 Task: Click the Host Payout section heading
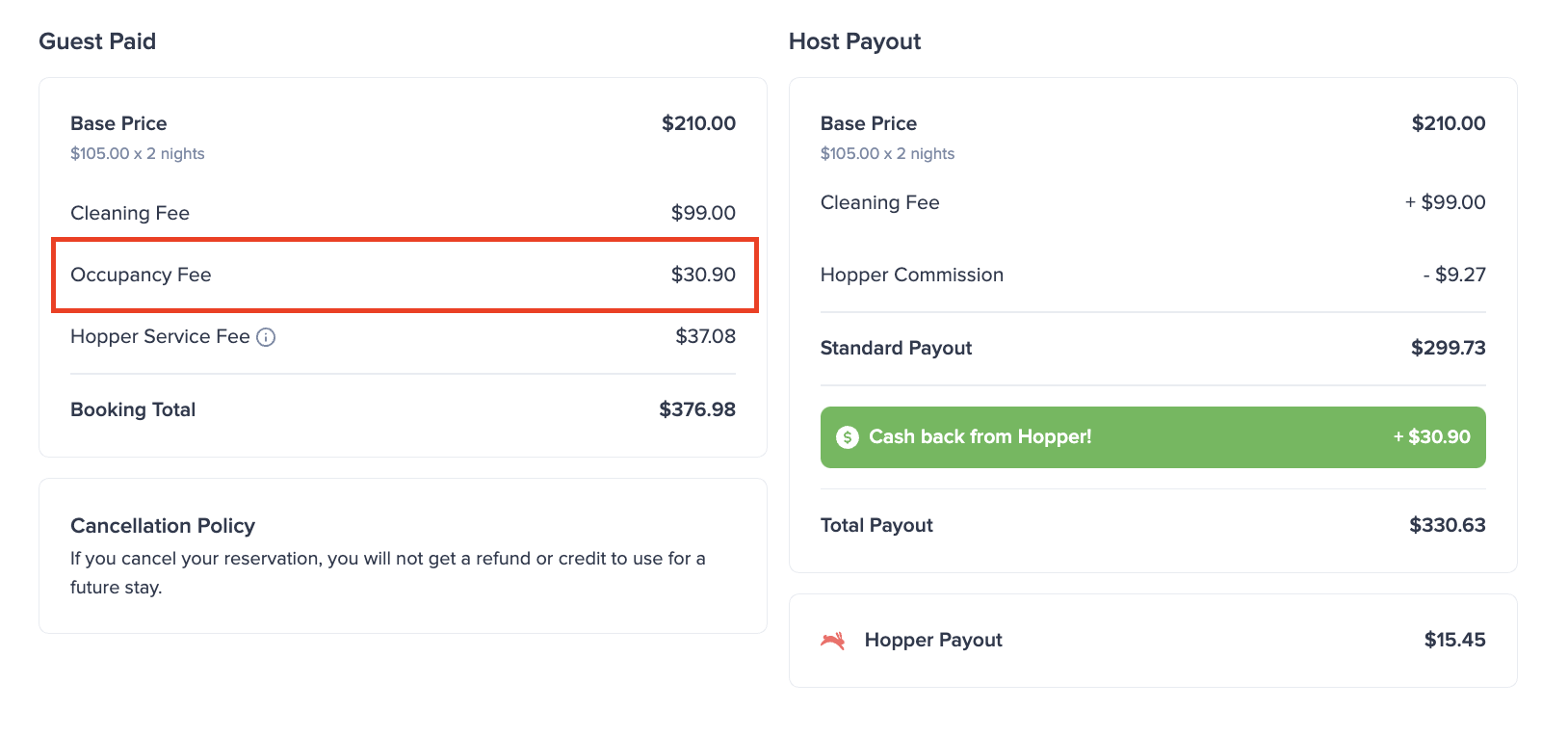[x=854, y=41]
